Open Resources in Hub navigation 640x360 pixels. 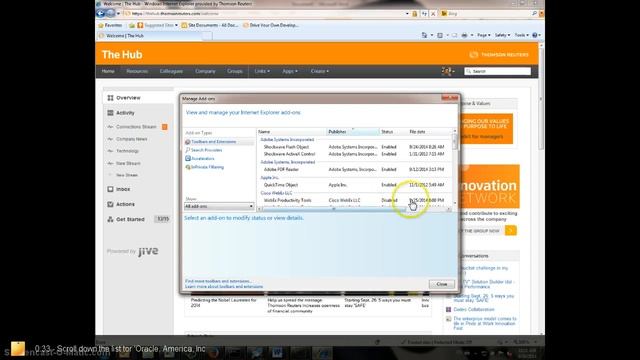point(137,71)
